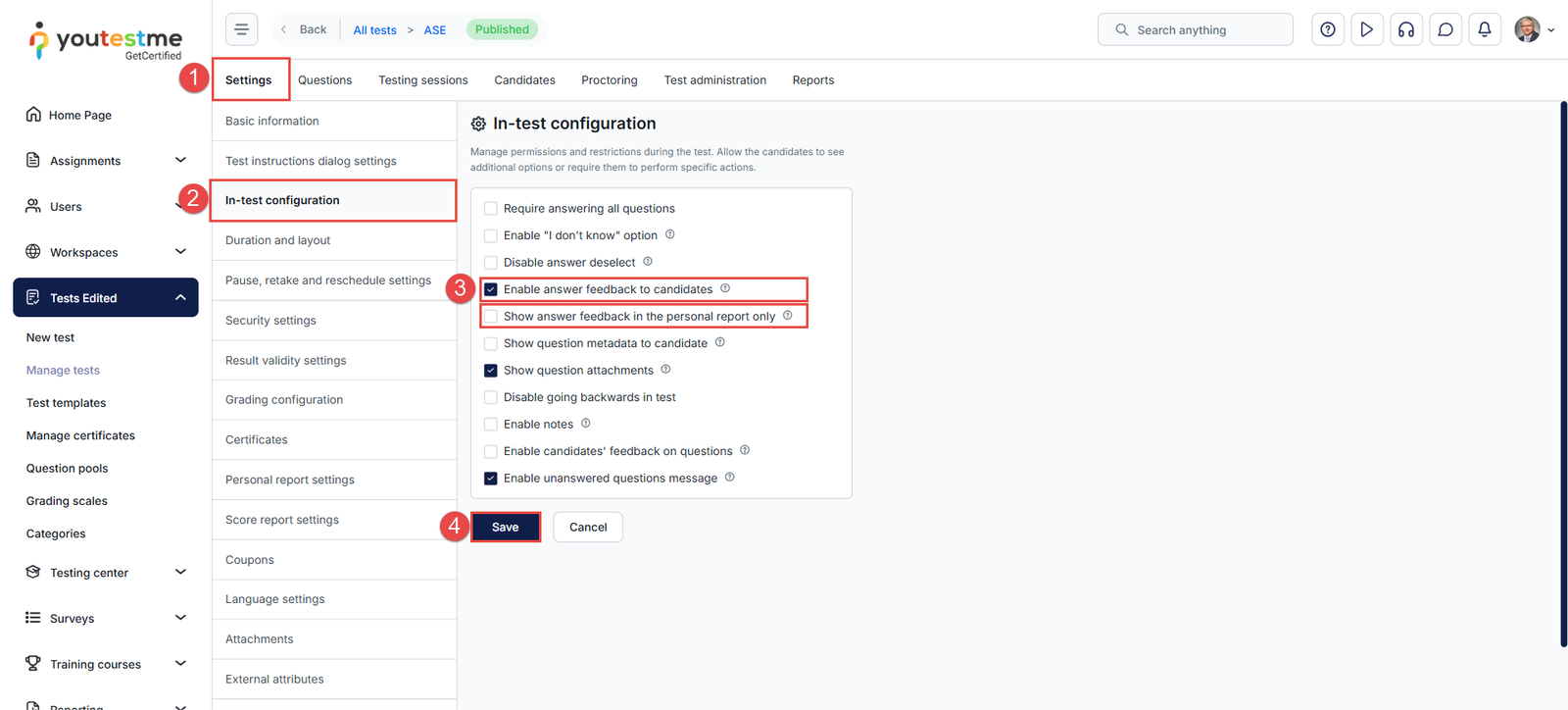The height and width of the screenshot is (710, 1568).
Task: Switch to the Questions tab
Action: 324,80
